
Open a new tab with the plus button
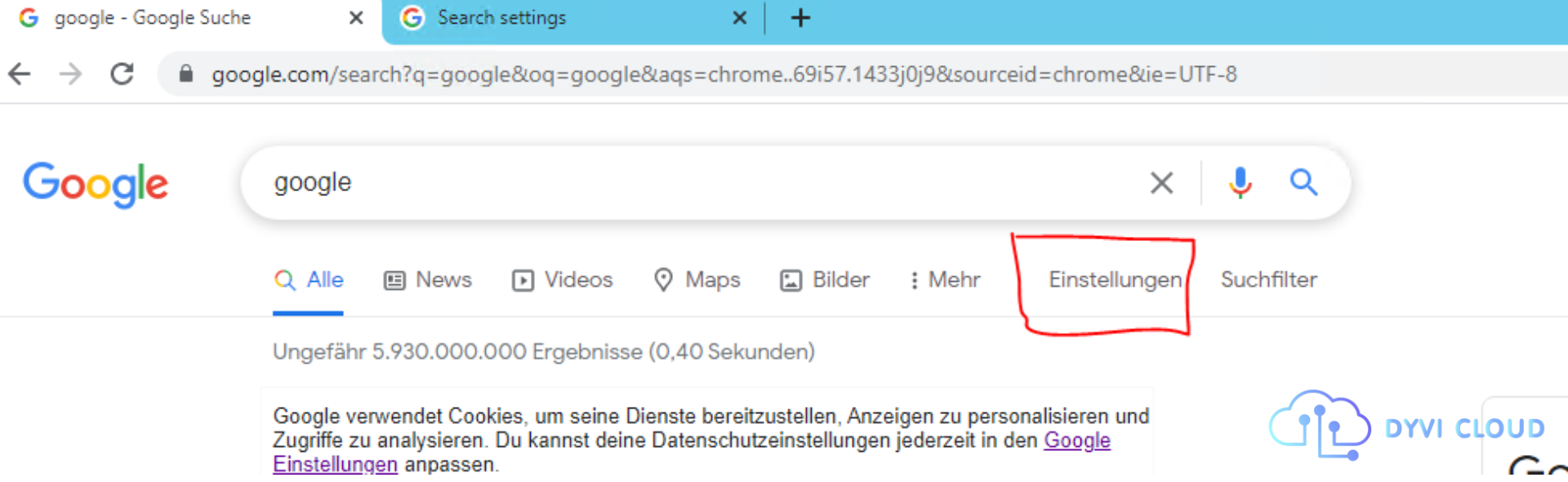coord(800,17)
